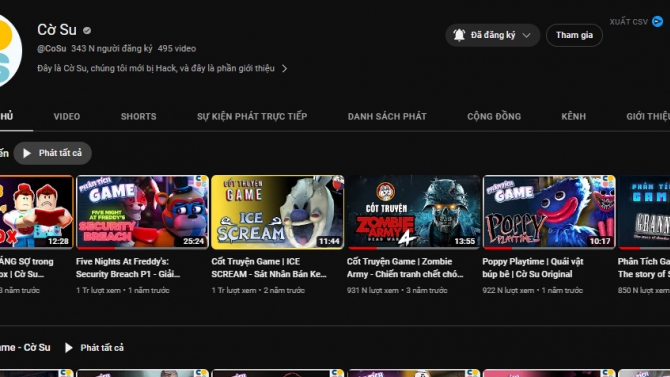
Task: Click the 25:24 duration badge
Action: tap(194, 241)
